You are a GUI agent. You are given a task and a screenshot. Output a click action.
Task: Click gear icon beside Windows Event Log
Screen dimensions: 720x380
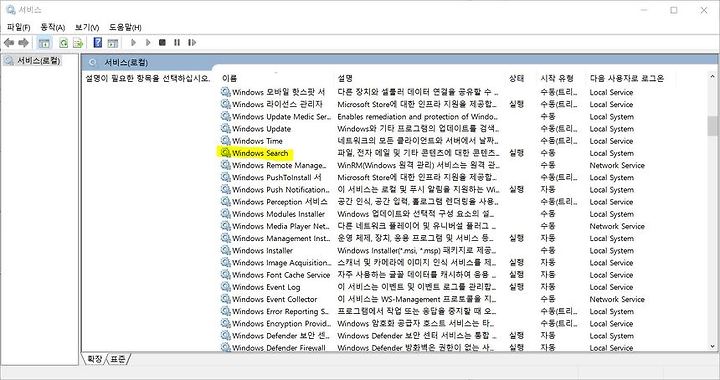(225, 286)
